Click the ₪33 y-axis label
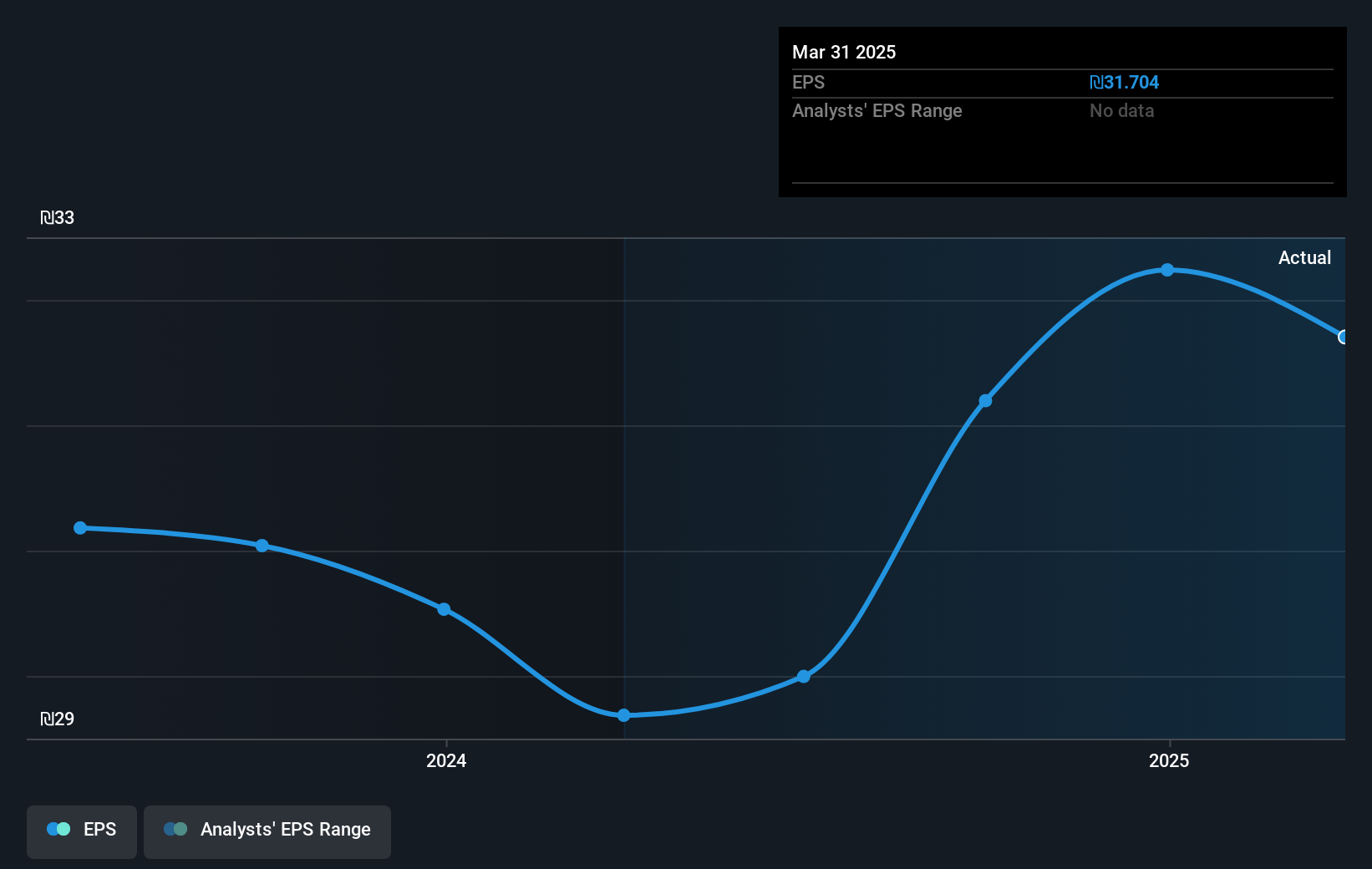Screen dimensions: 1372x869 [x=57, y=217]
